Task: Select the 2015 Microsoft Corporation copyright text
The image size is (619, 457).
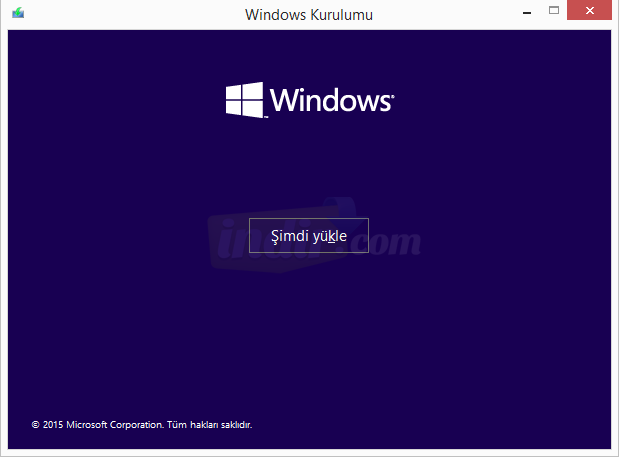Action: [x=142, y=425]
